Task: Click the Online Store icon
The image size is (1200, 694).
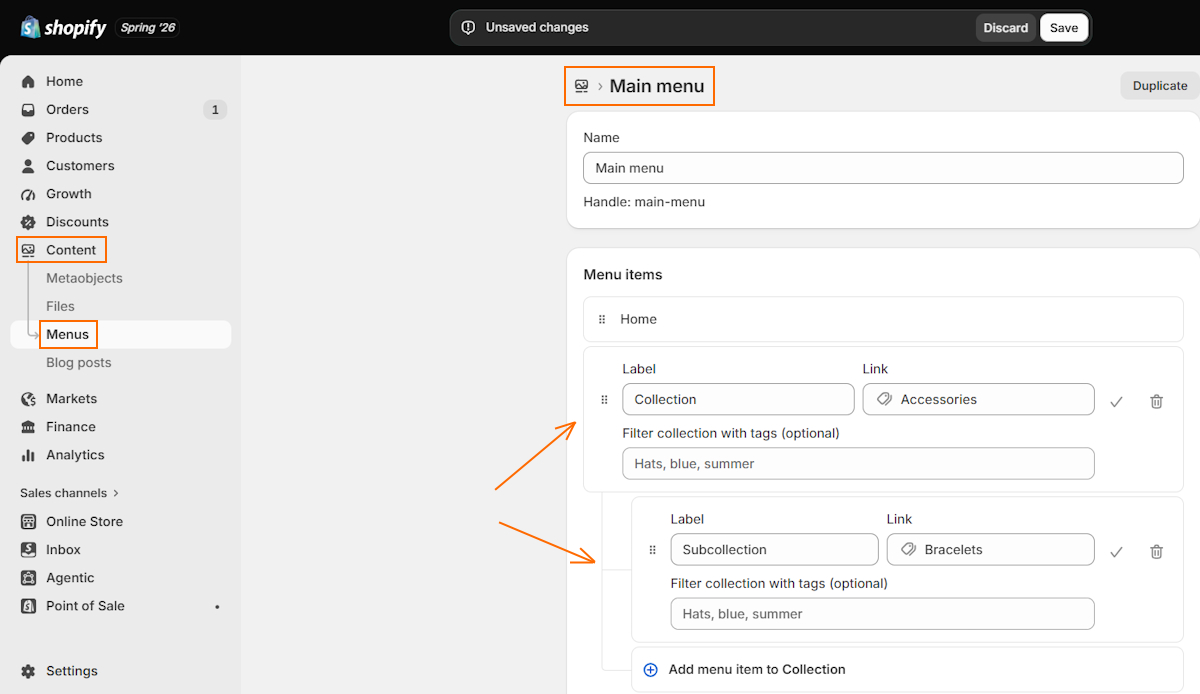Action: (28, 522)
